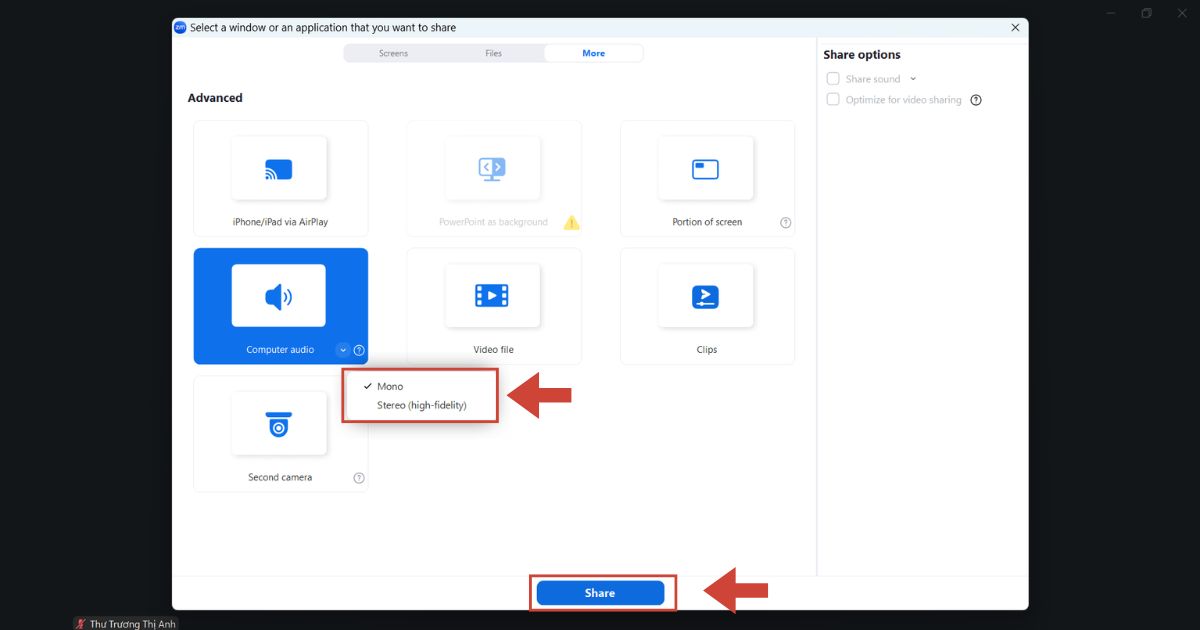
Task: Switch to the Files tab
Action: [494, 53]
